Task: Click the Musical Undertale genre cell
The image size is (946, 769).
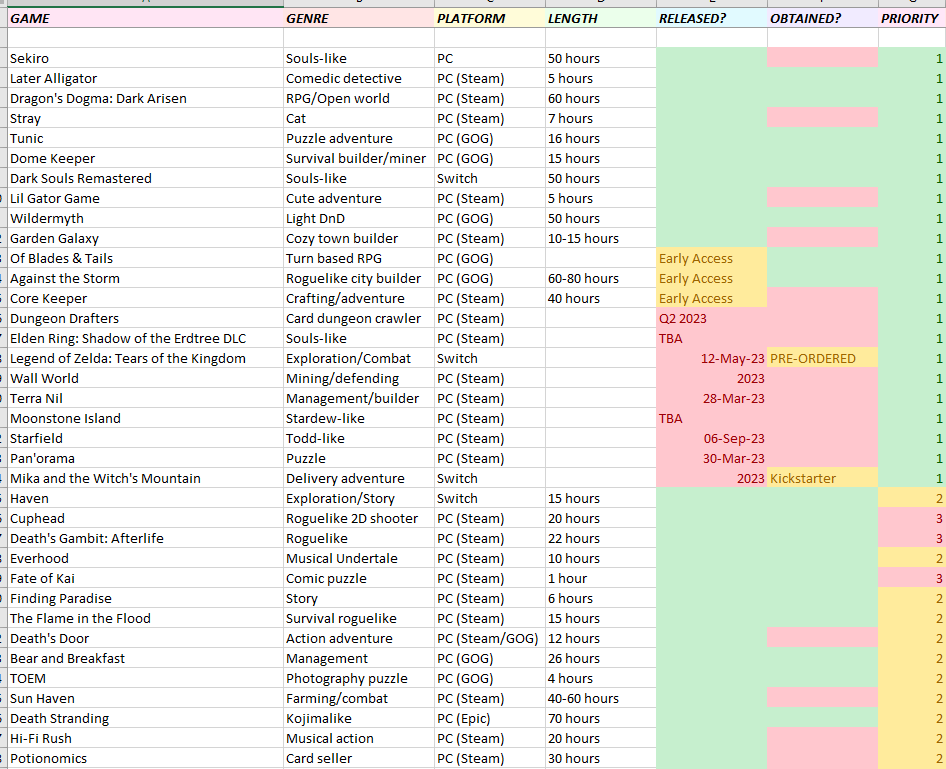Action: [359, 558]
